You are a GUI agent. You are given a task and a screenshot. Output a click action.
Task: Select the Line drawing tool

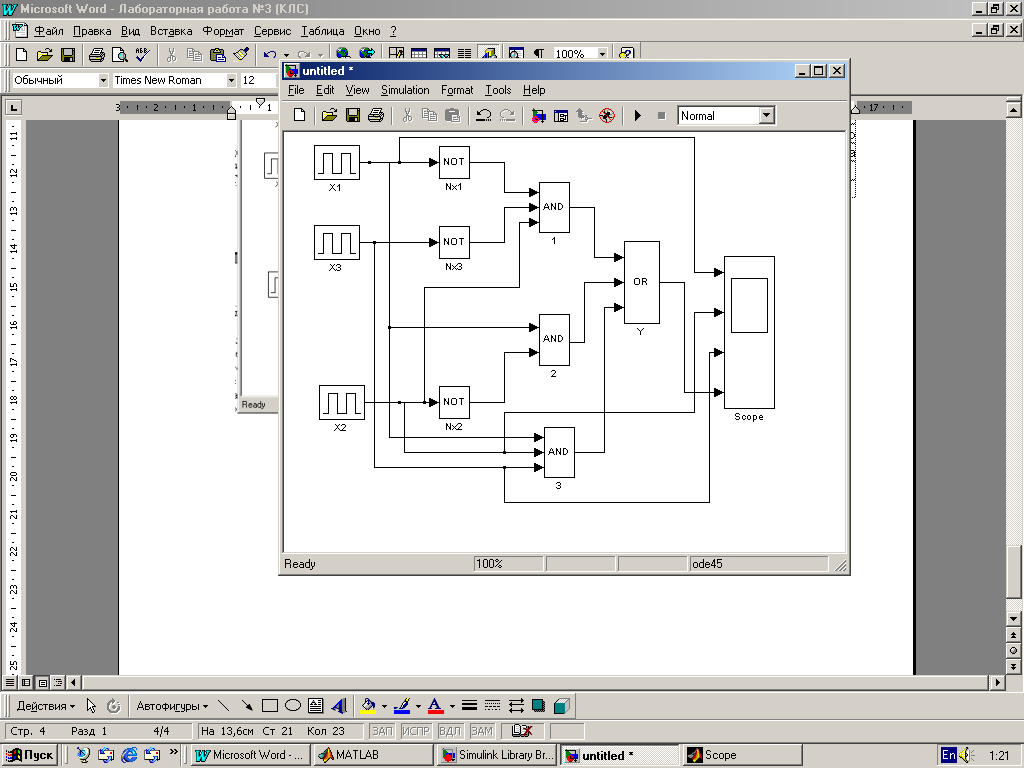pos(223,706)
